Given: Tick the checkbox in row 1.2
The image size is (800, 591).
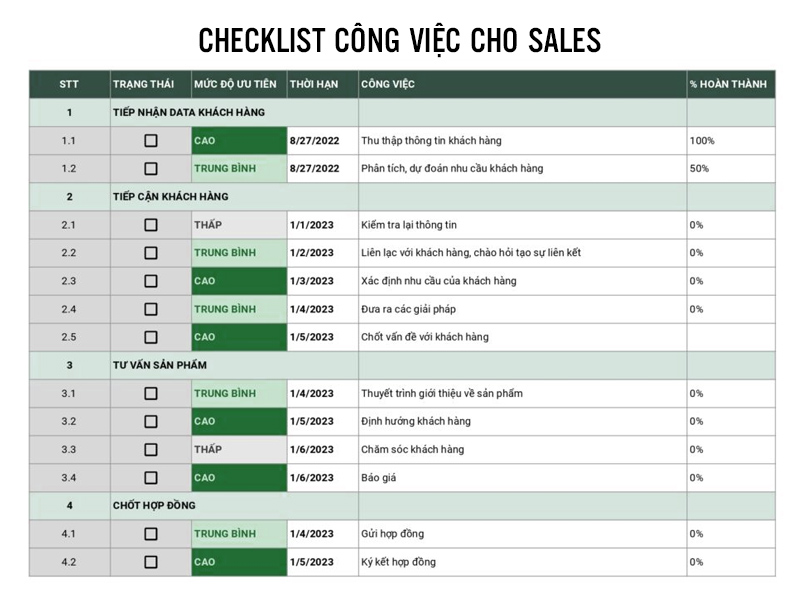Looking at the screenshot, I should [151, 168].
